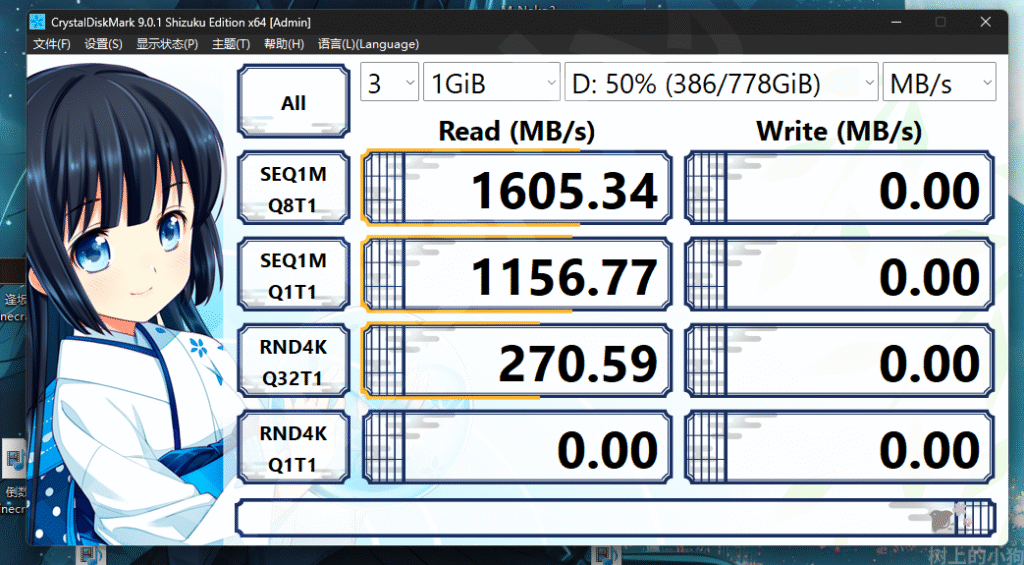Click the SEQ1M Q1T1 write value 0.00
The width and height of the screenshot is (1024, 565).
pyautogui.click(x=839, y=274)
